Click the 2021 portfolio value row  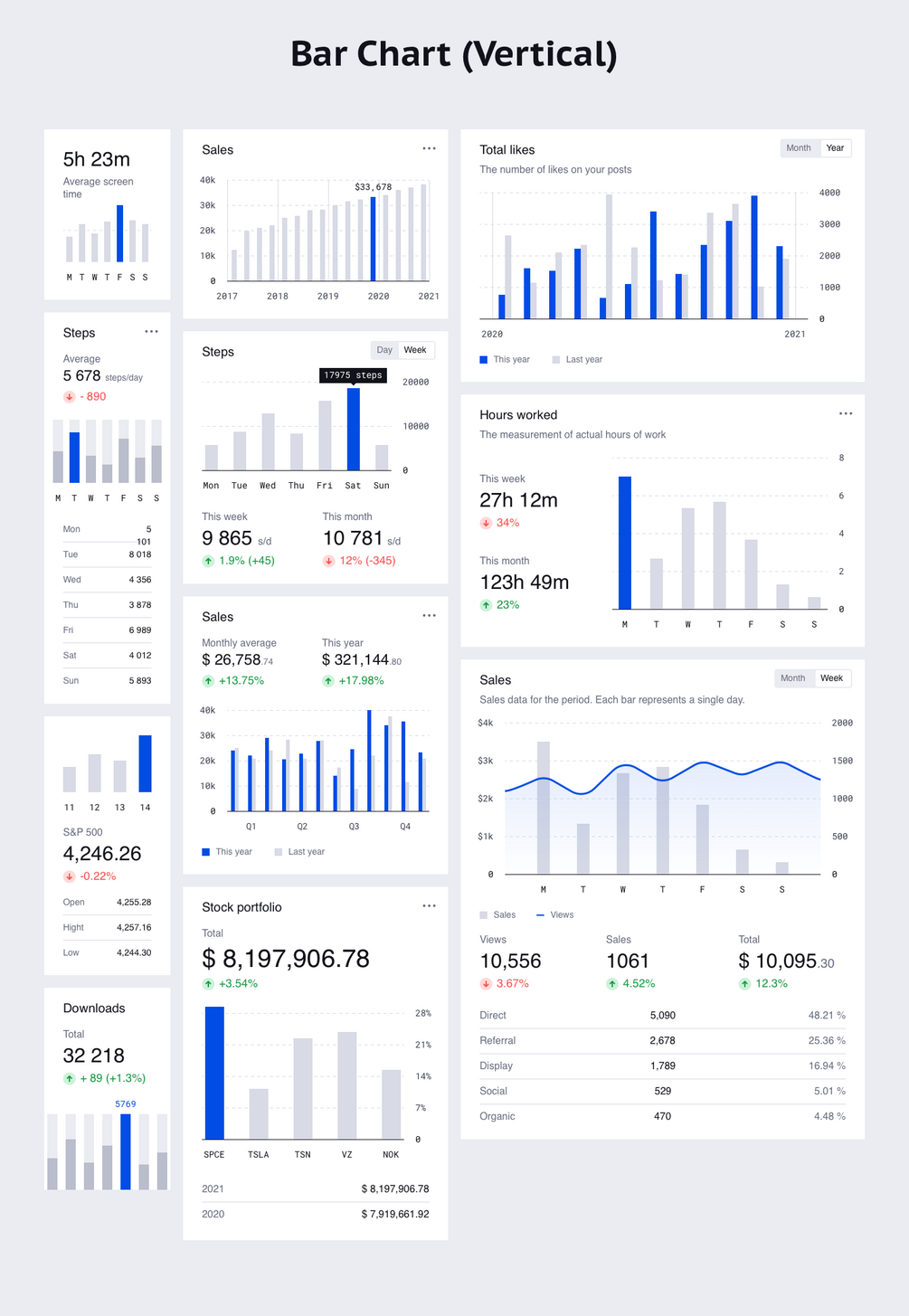[316, 1189]
